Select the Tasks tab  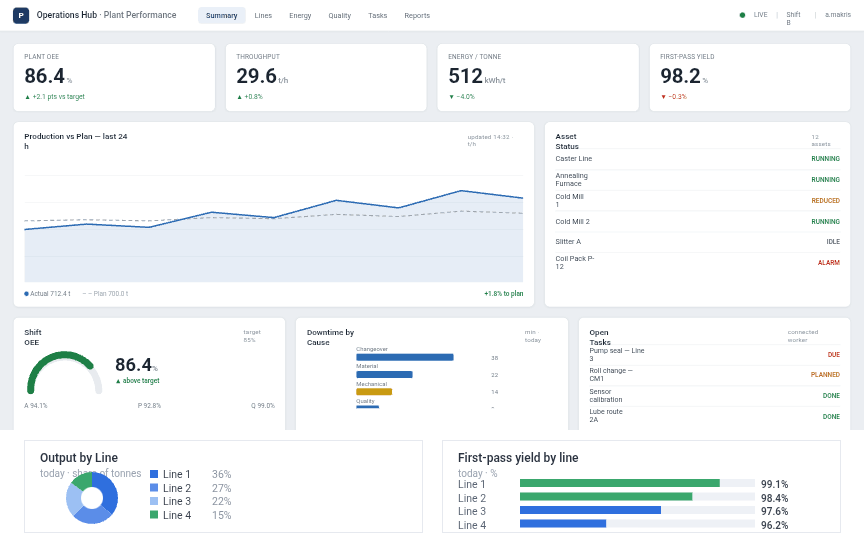click(x=377, y=15)
